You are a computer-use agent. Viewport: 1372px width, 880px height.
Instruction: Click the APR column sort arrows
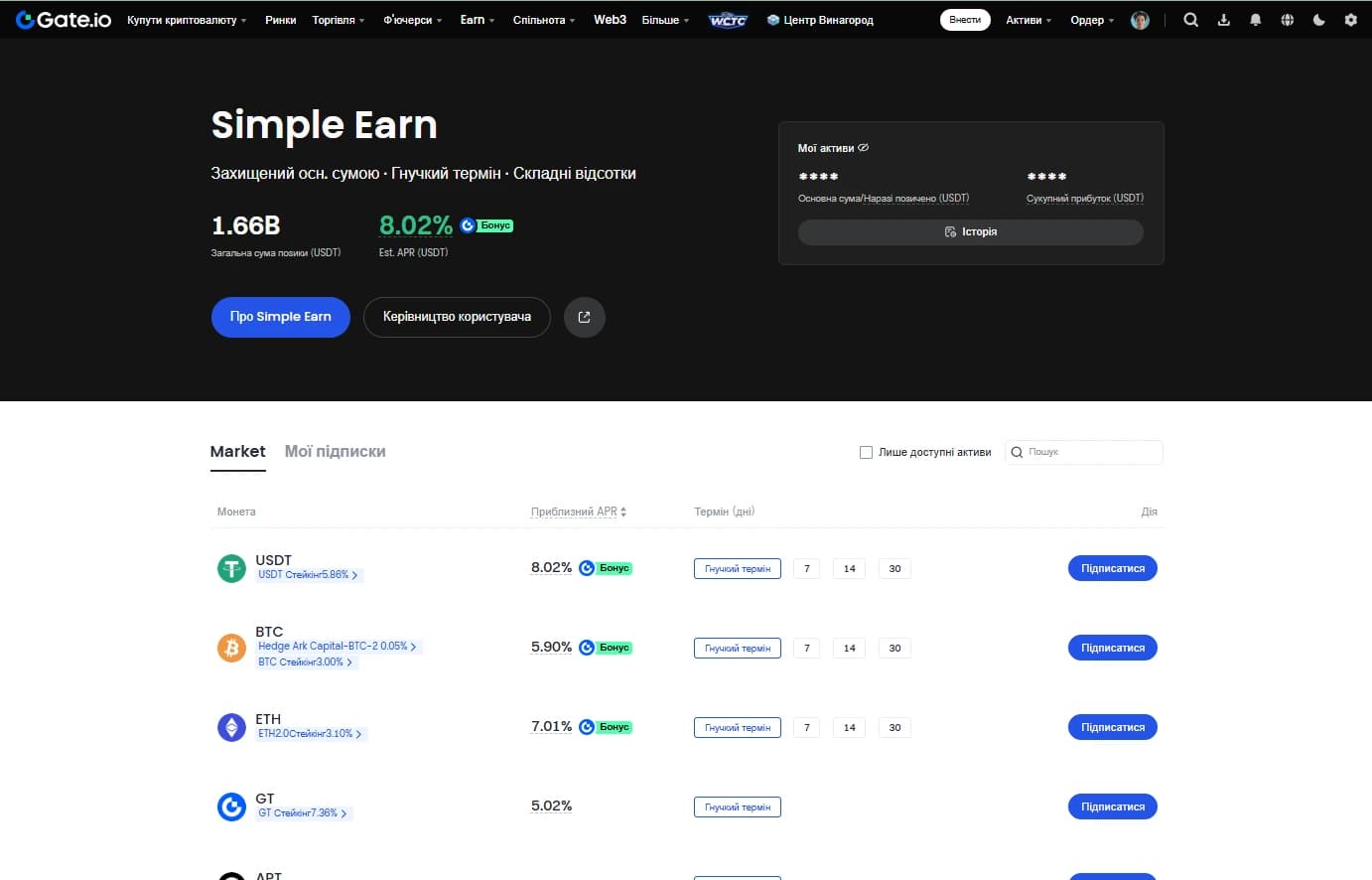[623, 512]
